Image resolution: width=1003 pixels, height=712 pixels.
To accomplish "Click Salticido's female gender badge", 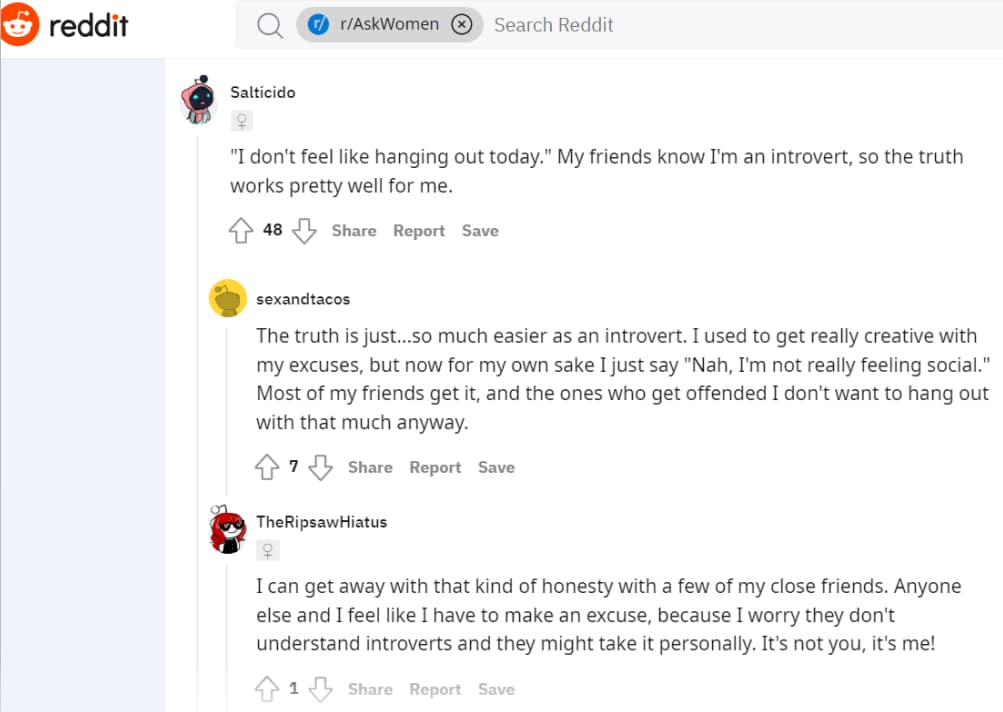I will pyautogui.click(x=241, y=121).
